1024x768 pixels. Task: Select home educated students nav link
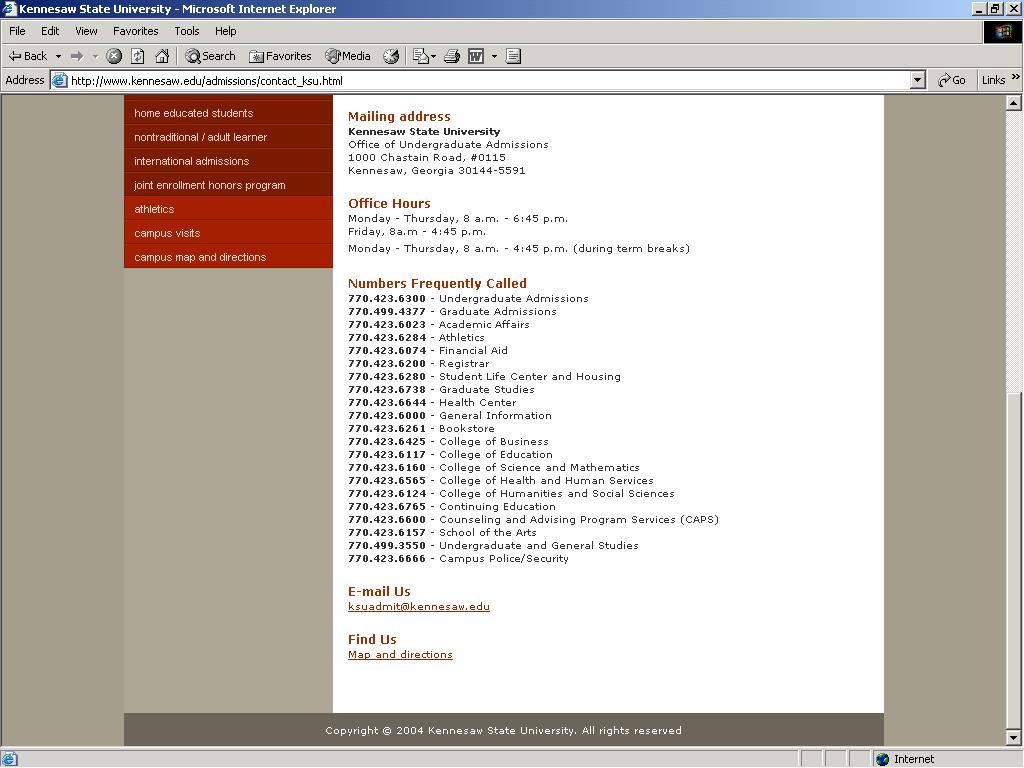tap(228, 113)
